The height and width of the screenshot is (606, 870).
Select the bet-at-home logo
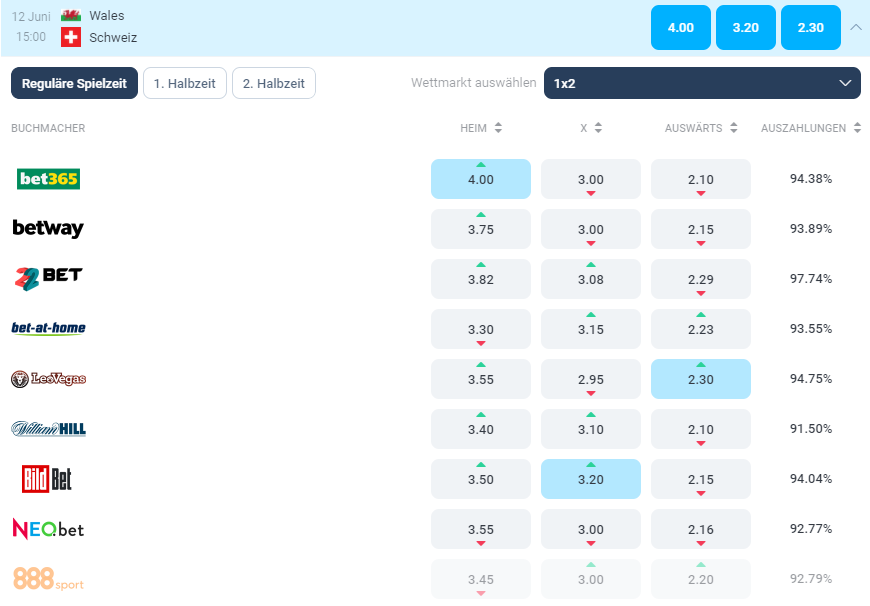tap(48, 328)
